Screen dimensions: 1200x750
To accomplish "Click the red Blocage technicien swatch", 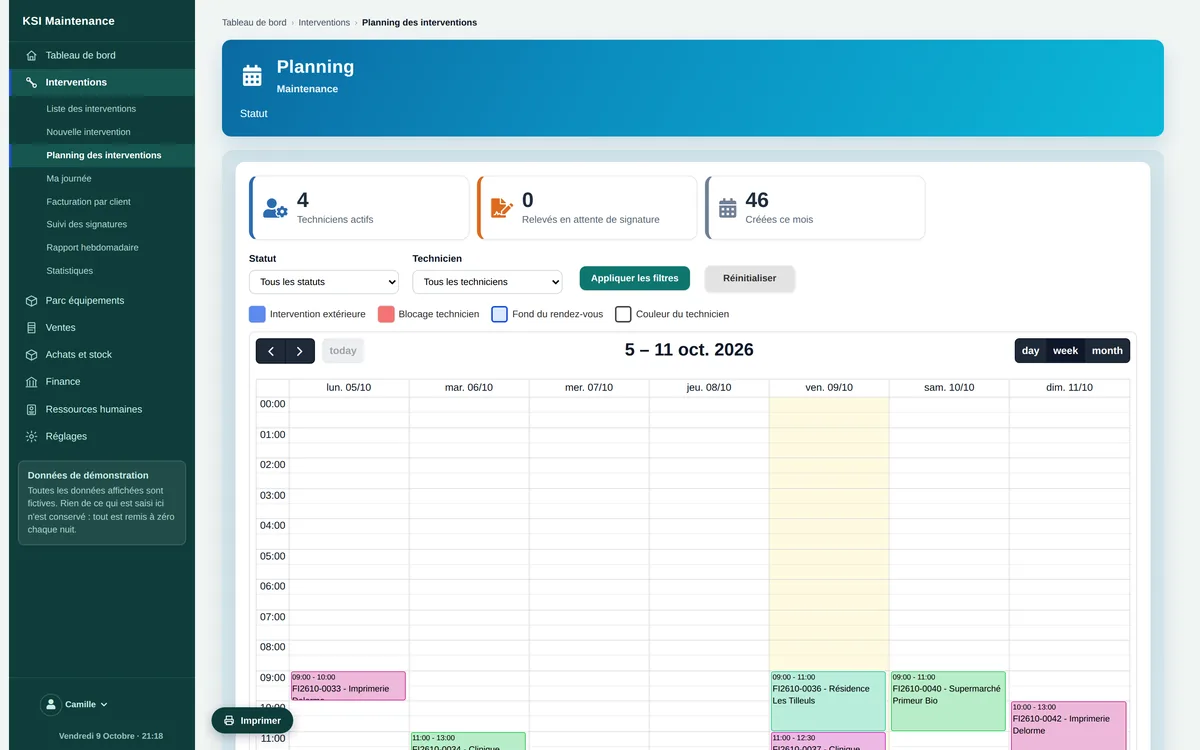I will 386,314.
